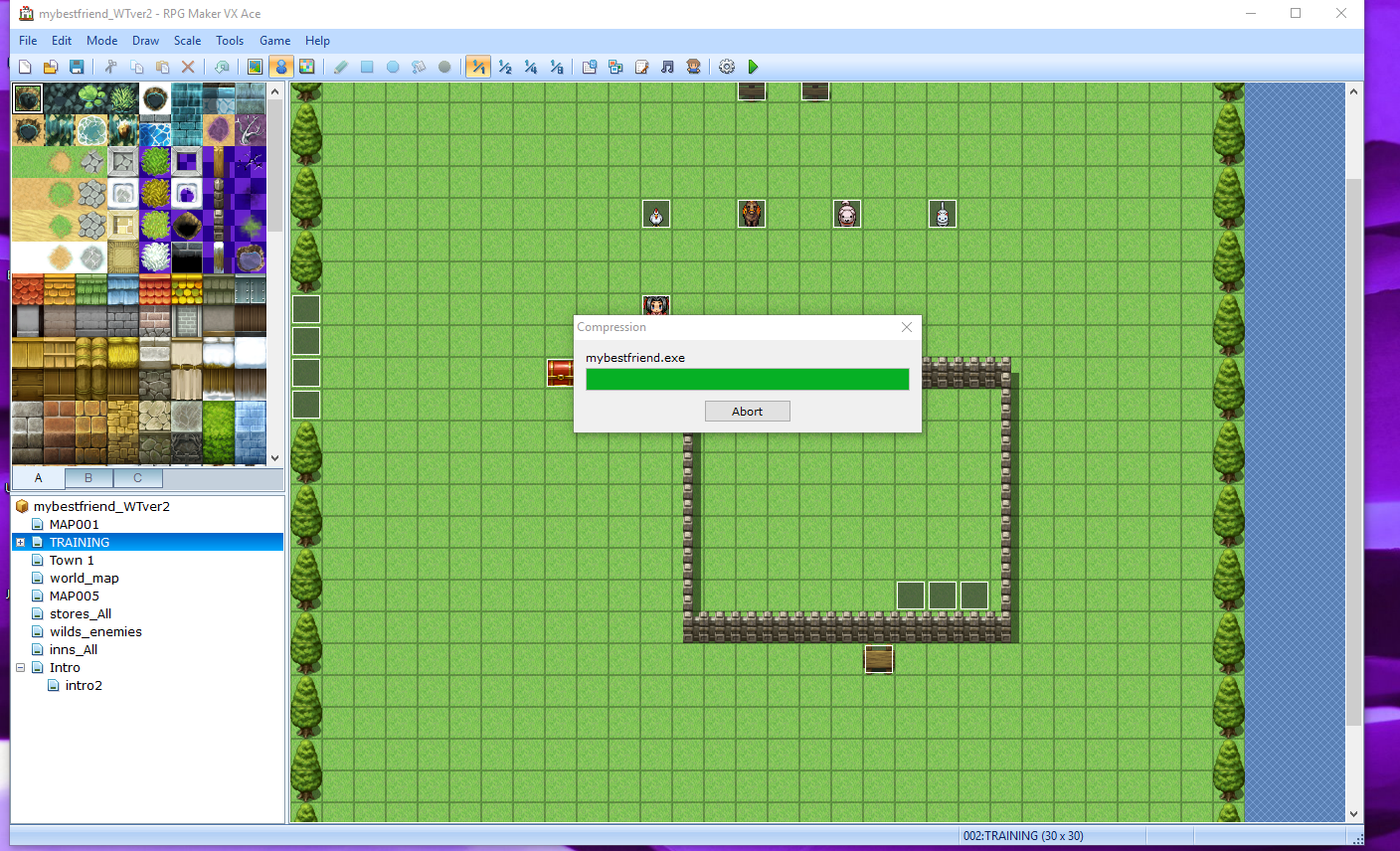Select the inns_All map
The image size is (1400, 851).
(x=74, y=649)
